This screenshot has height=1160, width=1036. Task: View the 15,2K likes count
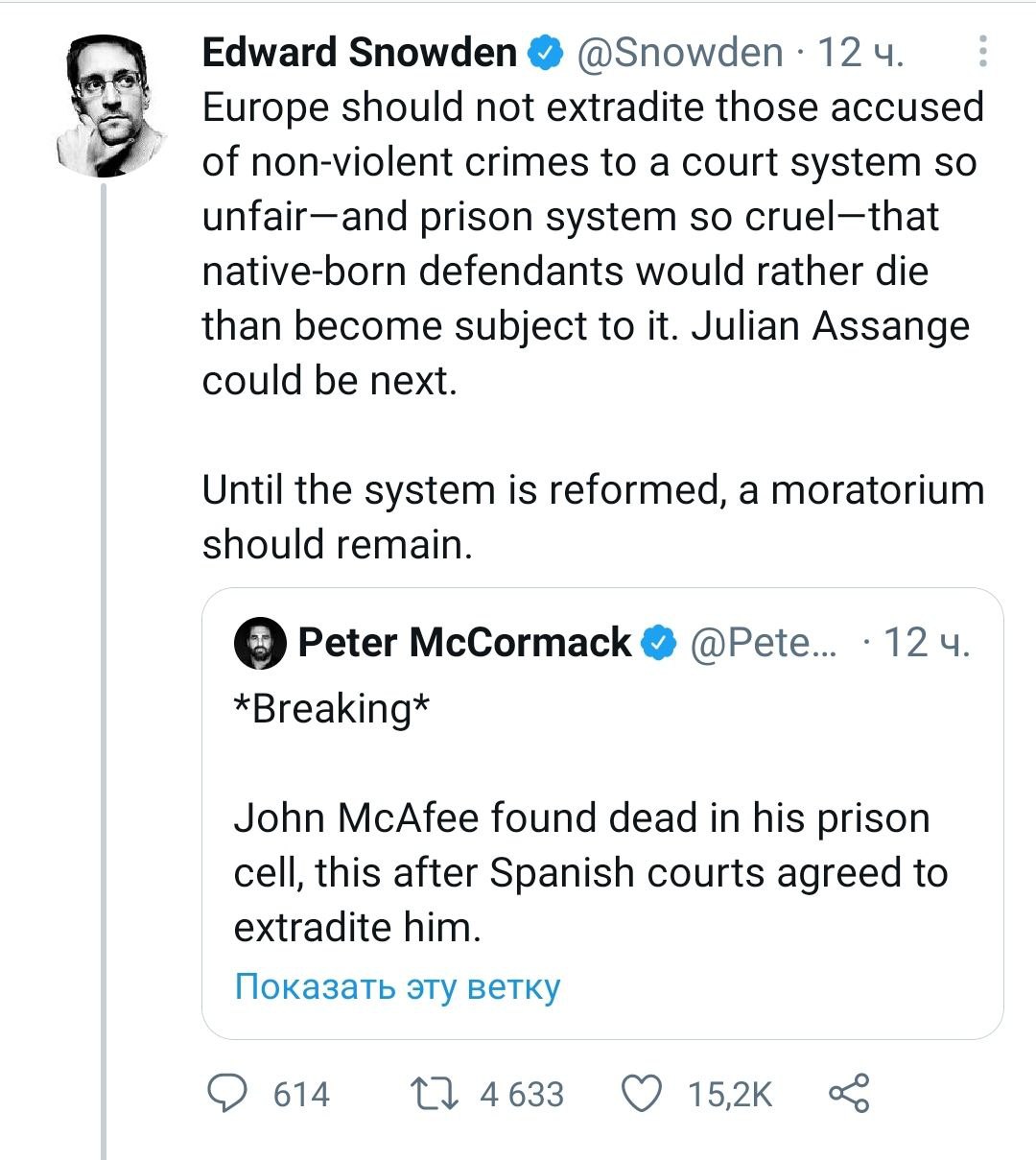[730, 1094]
